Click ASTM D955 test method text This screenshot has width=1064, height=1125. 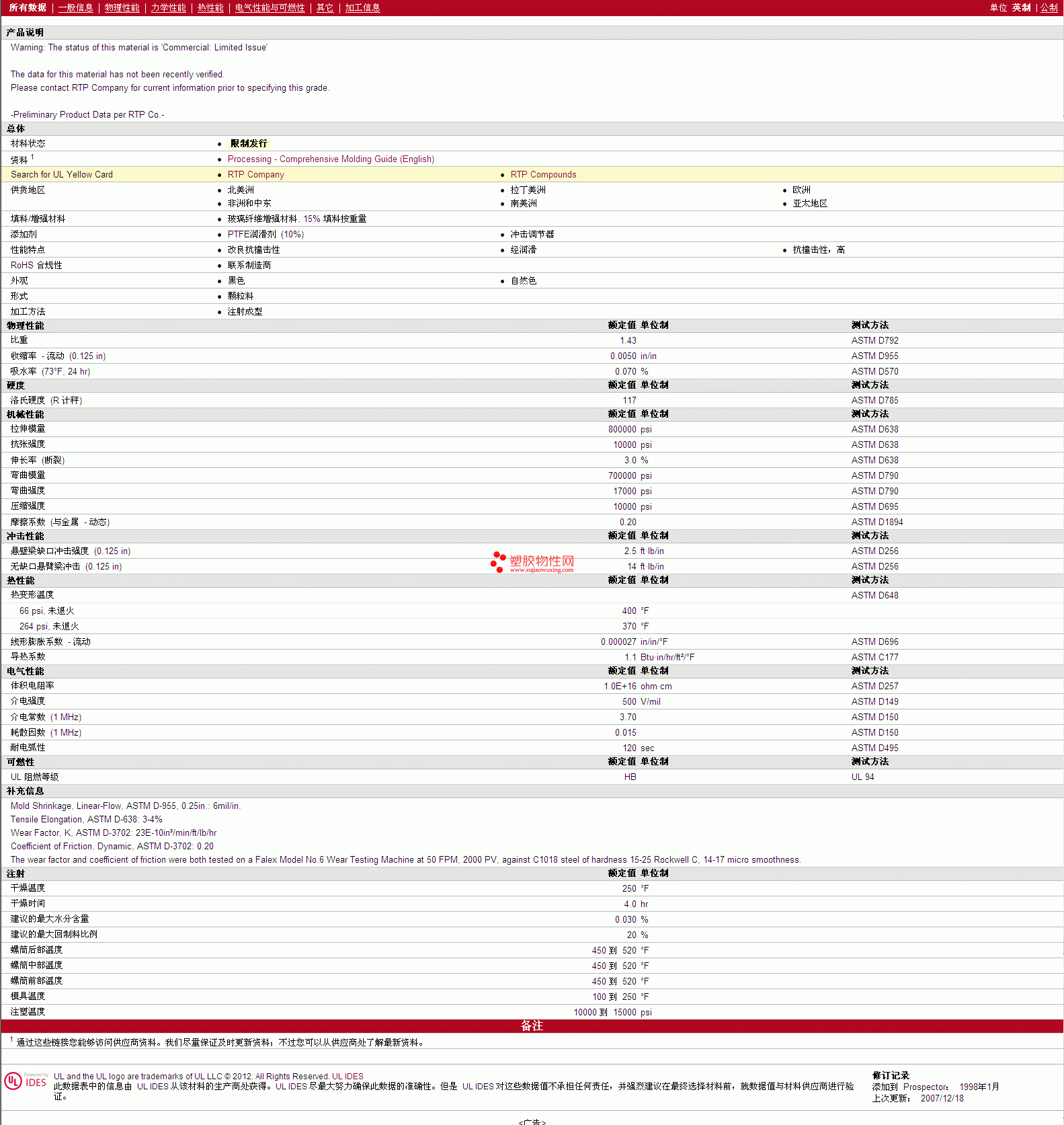pos(874,356)
